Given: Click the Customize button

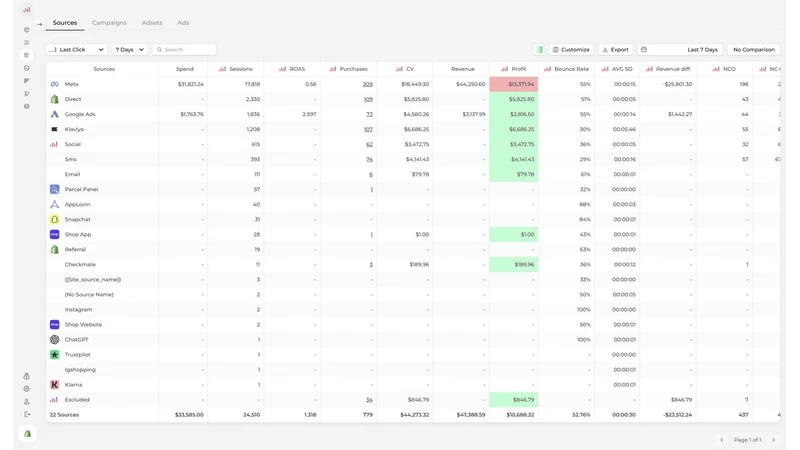Looking at the screenshot, I should point(571,49).
